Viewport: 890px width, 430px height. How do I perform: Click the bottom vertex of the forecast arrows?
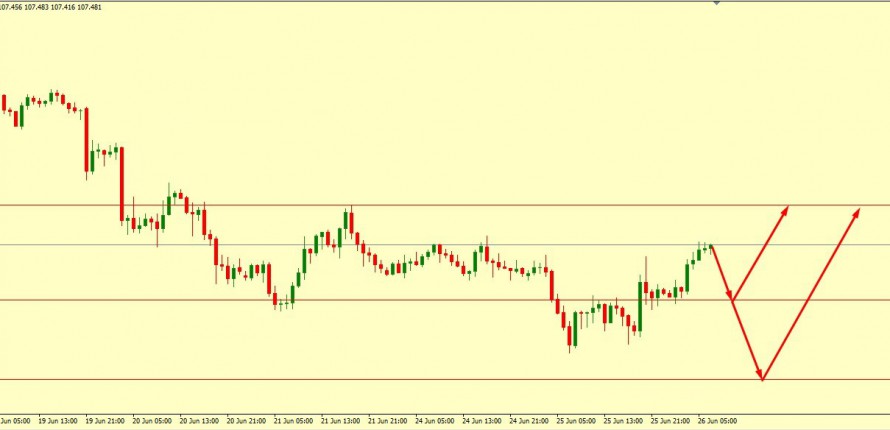coord(762,378)
